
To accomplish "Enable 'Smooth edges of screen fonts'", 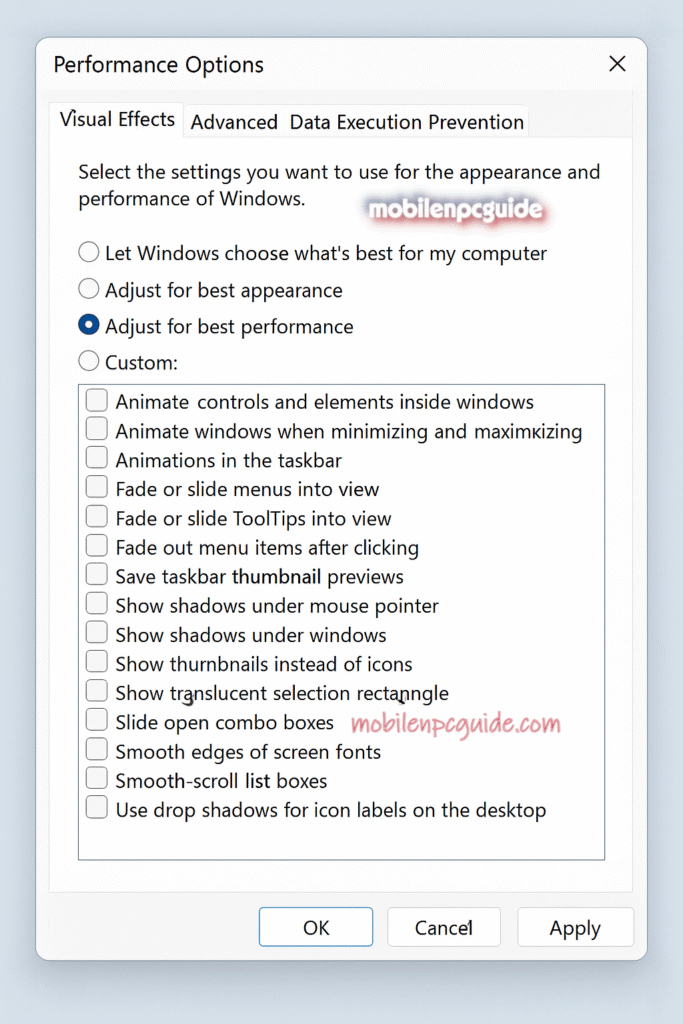I will click(x=96, y=748).
